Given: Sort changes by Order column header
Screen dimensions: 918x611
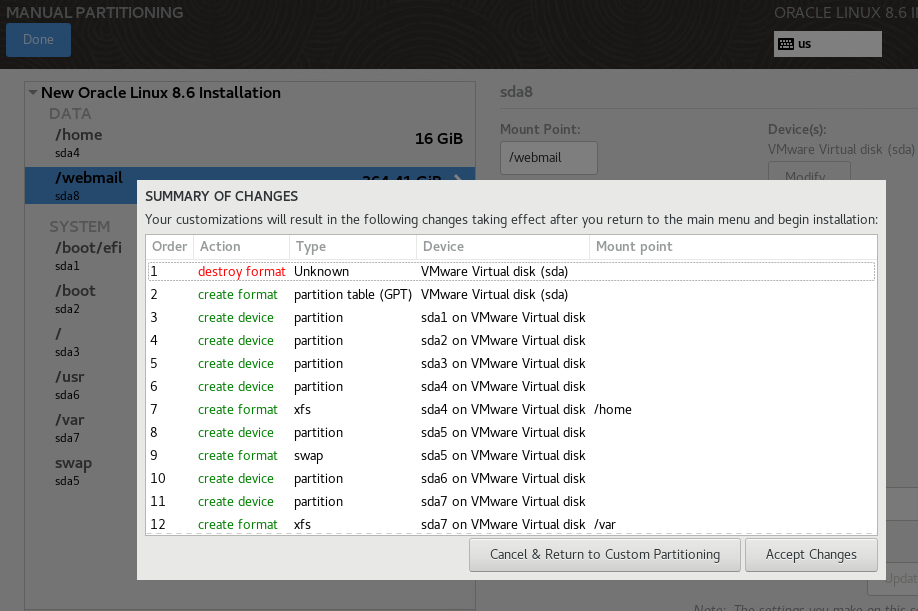Looking at the screenshot, I should tap(169, 246).
